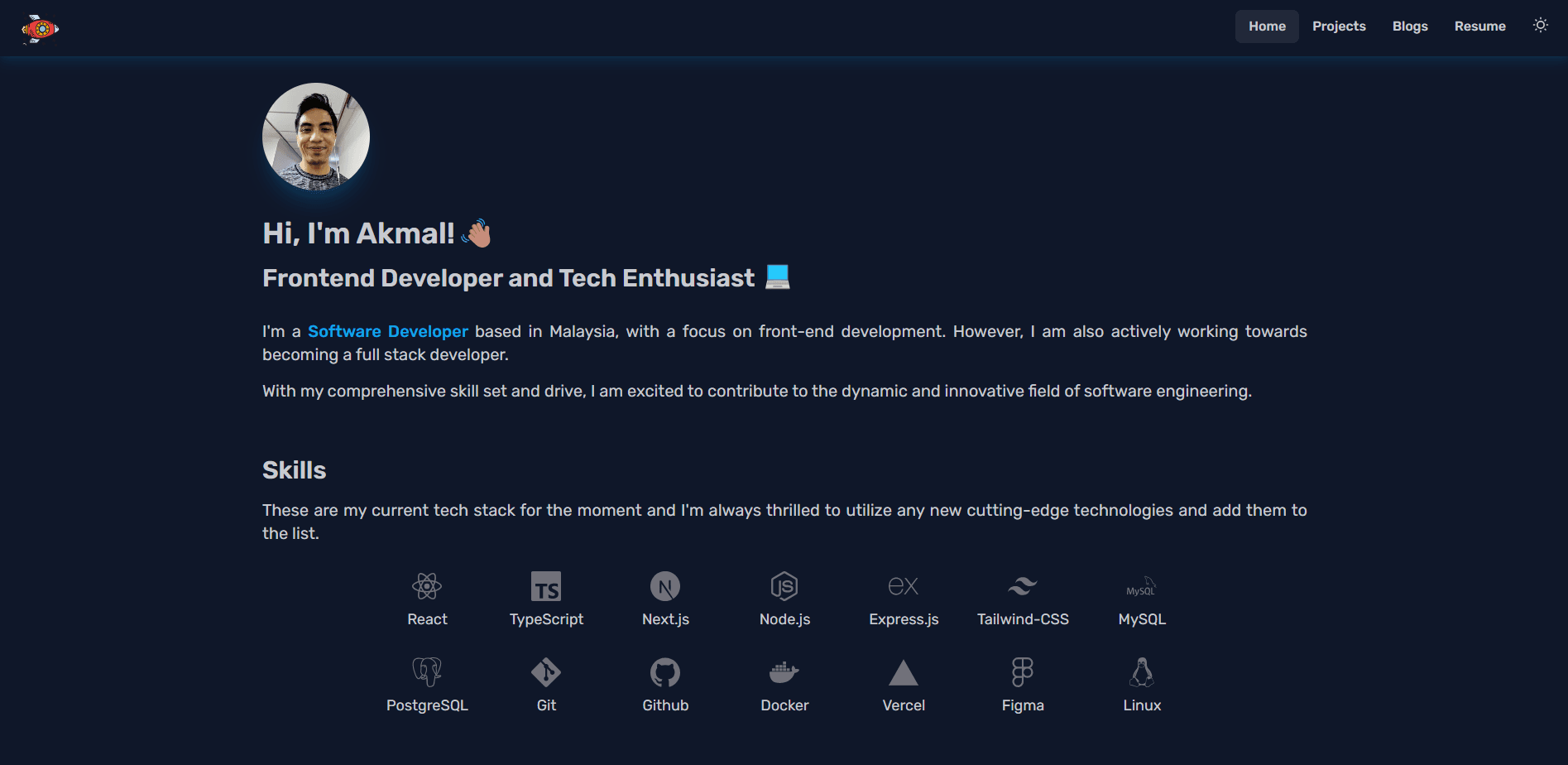The image size is (1568, 765).
Task: Select the Git skill icon
Action: (546, 672)
